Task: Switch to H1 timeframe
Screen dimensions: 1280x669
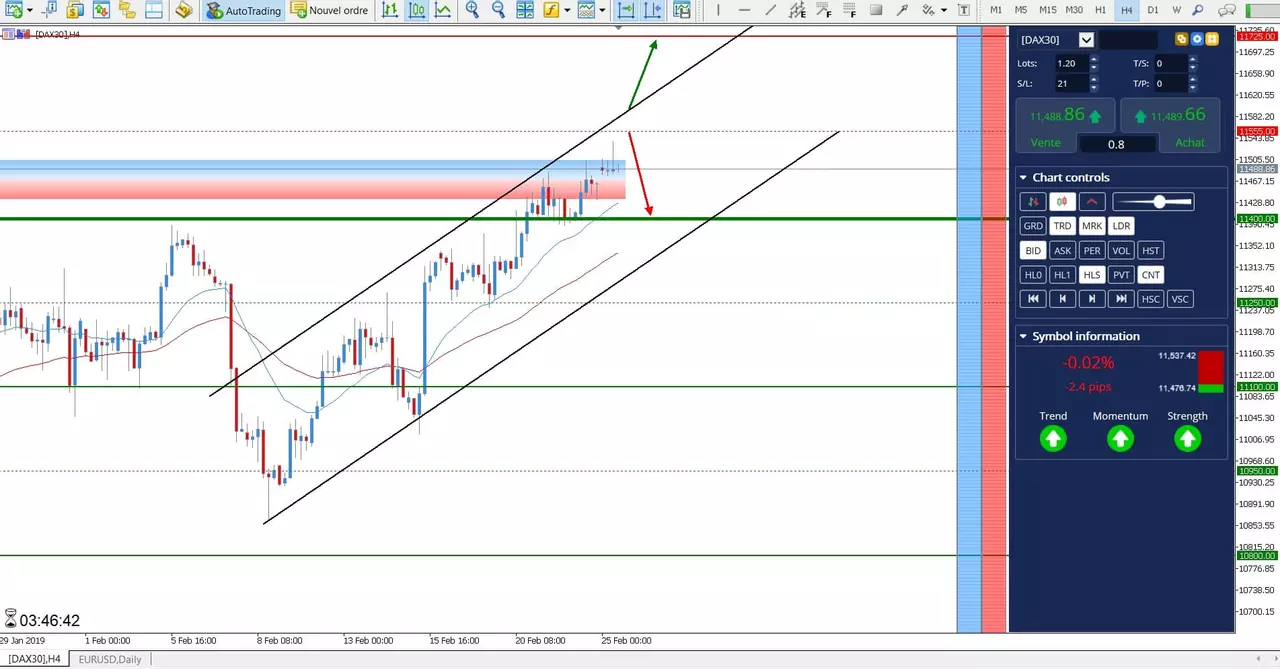Action: tap(1100, 11)
